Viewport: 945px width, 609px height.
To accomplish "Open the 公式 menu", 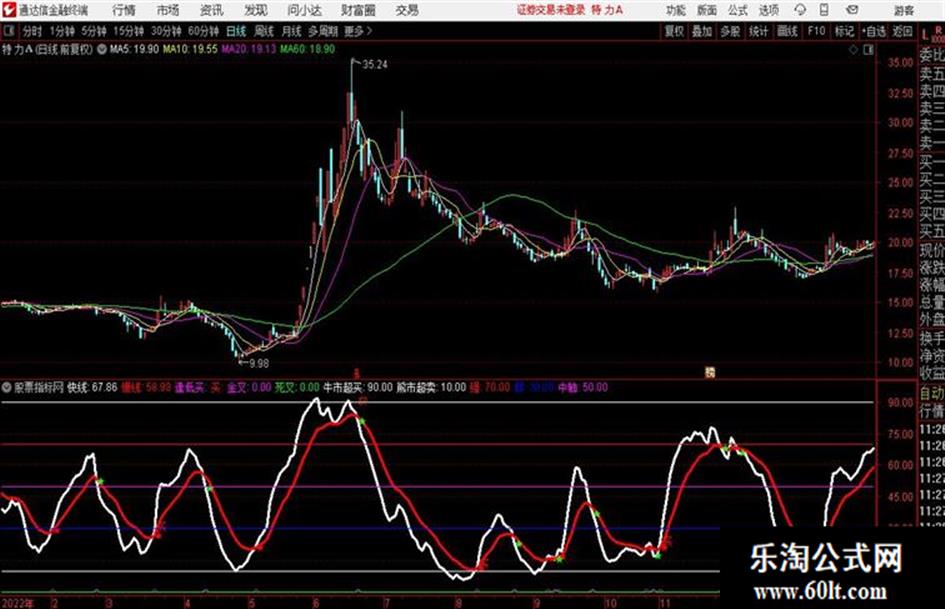I will [738, 10].
